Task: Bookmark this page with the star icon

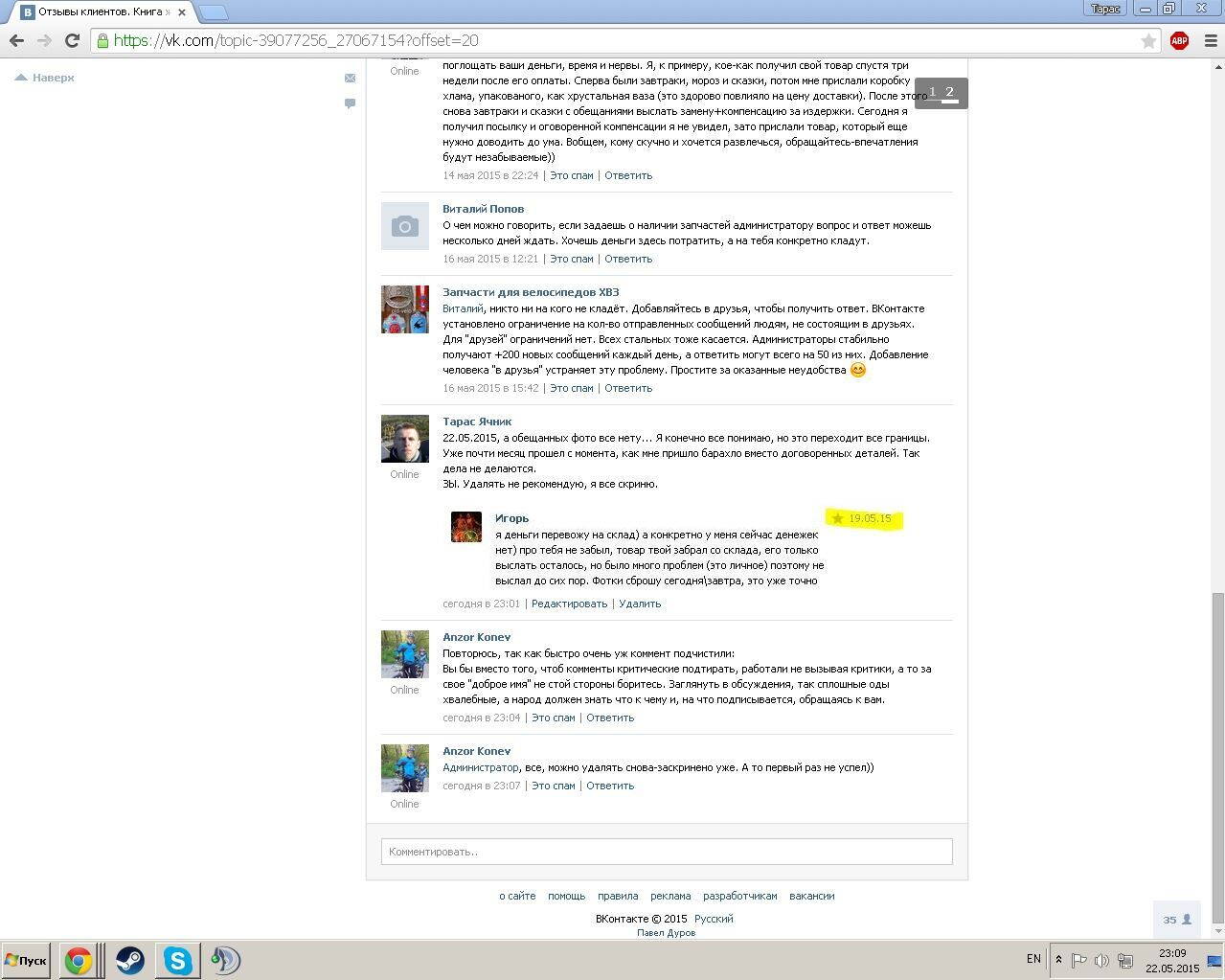Action: coord(1147,40)
